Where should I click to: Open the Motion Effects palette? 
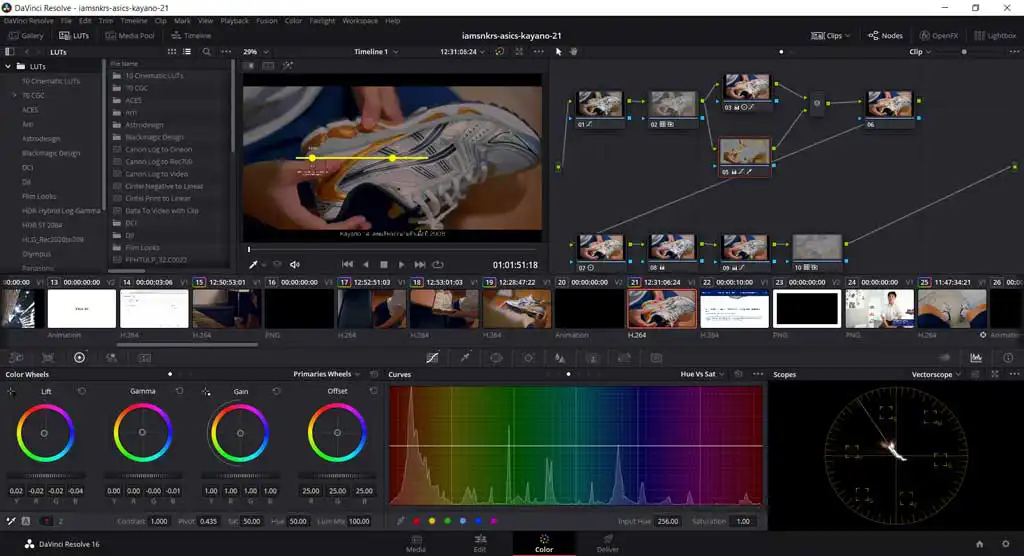pos(144,357)
